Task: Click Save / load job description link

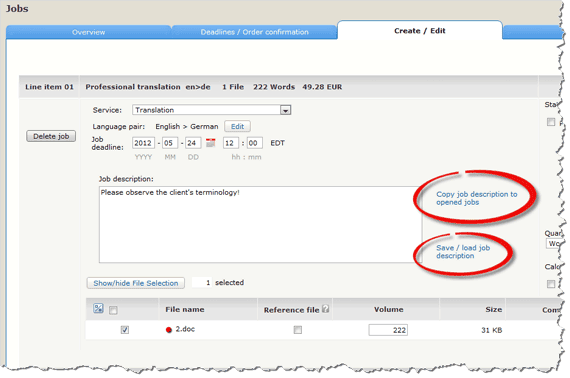Action: pyautogui.click(x=463, y=252)
